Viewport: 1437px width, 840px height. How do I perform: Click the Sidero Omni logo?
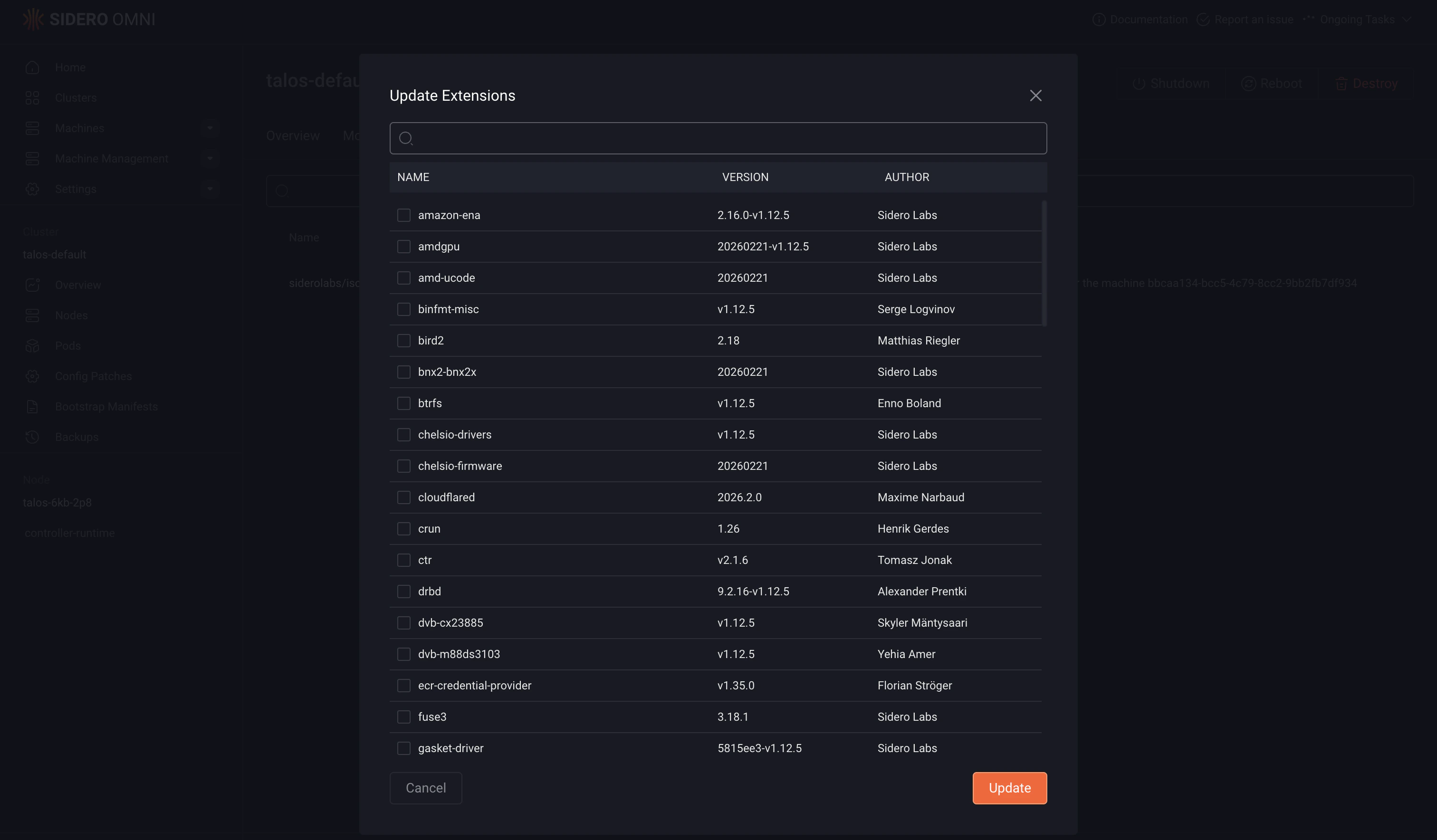coord(89,19)
